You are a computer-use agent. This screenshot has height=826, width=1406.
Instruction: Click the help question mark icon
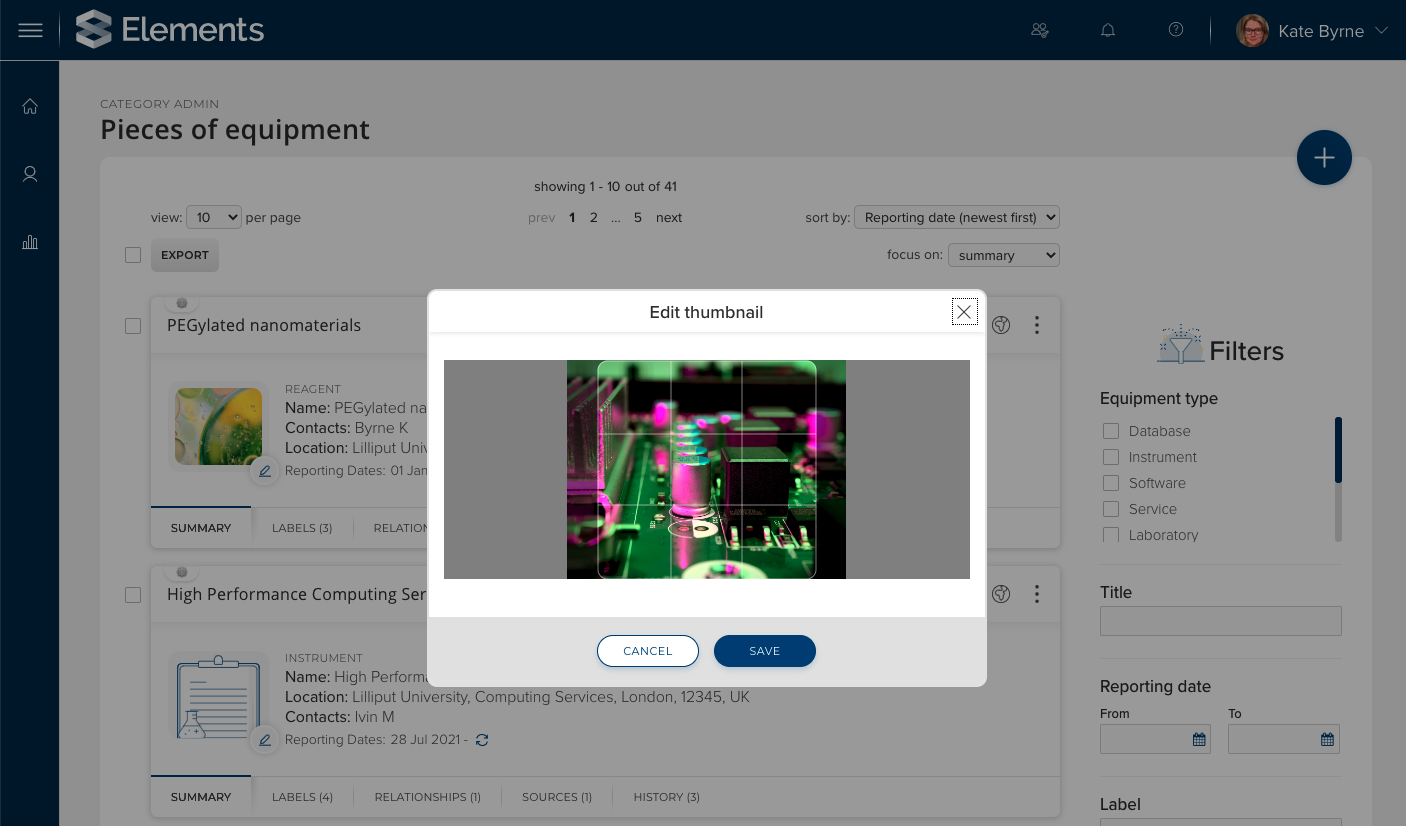(1176, 30)
